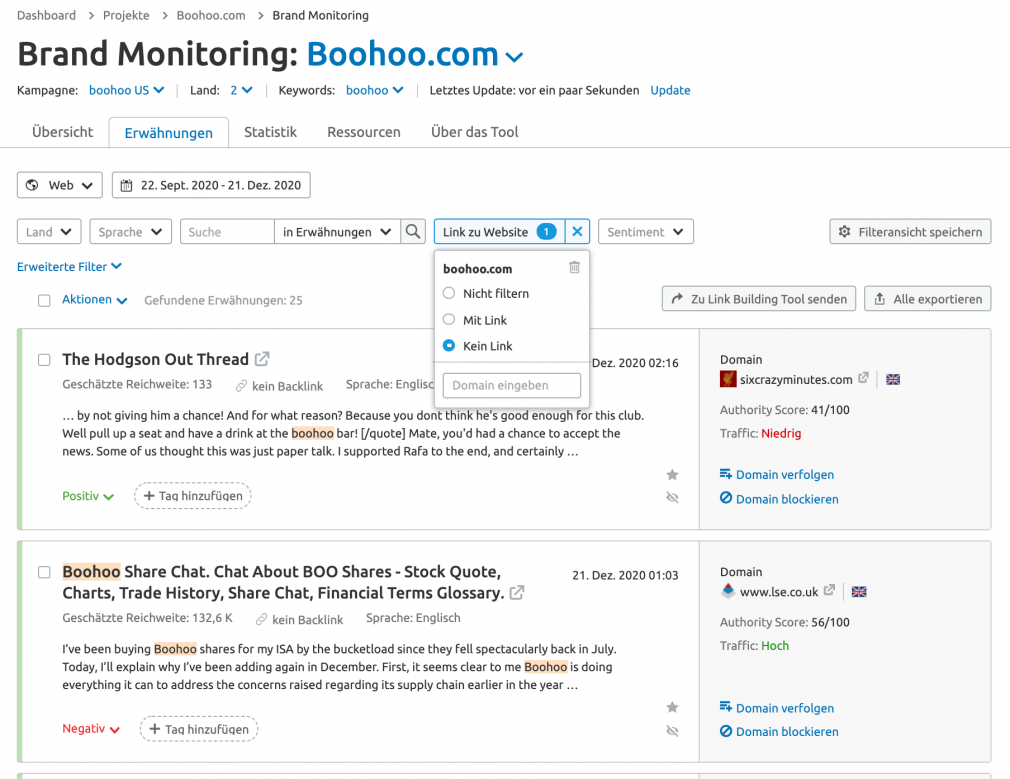Open project switcher chevron beside Boohoo.com title
Viewport: 1010px width, 779px height.
514,57
